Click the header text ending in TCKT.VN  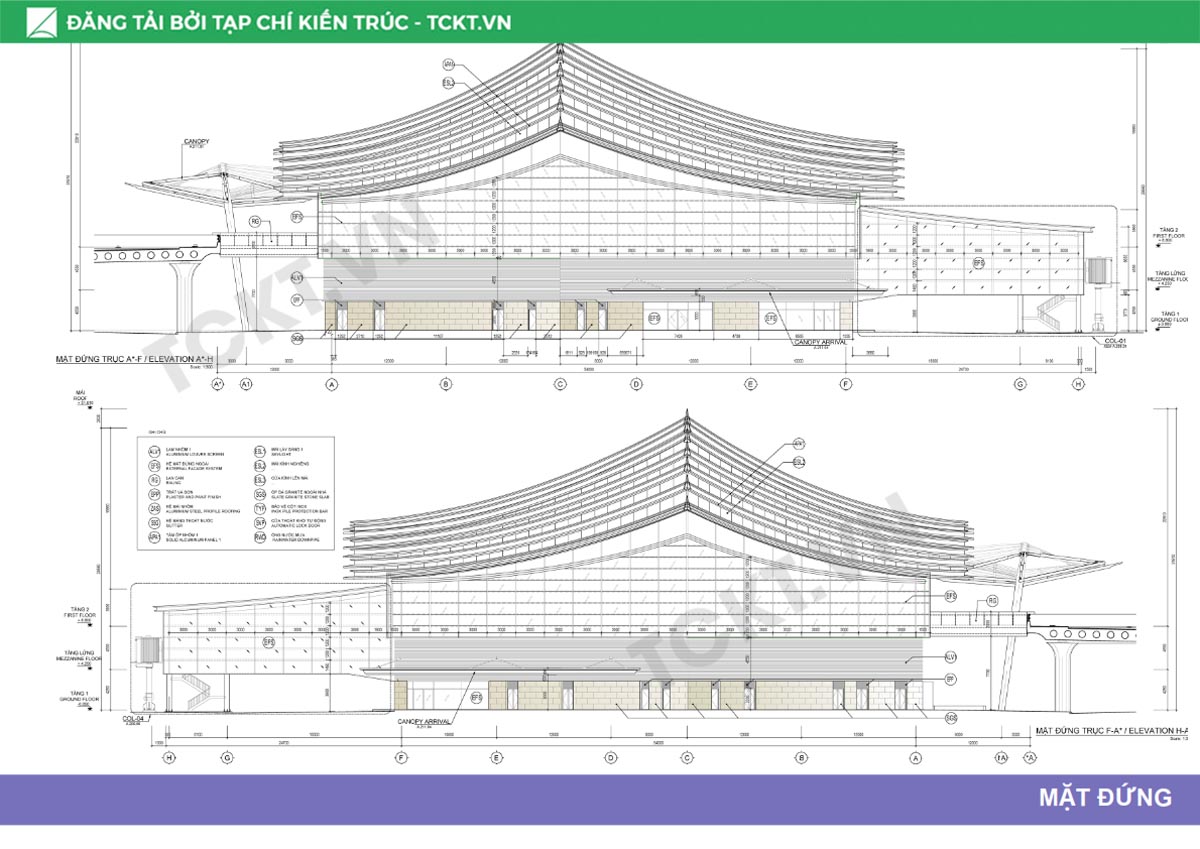click(x=290, y=22)
